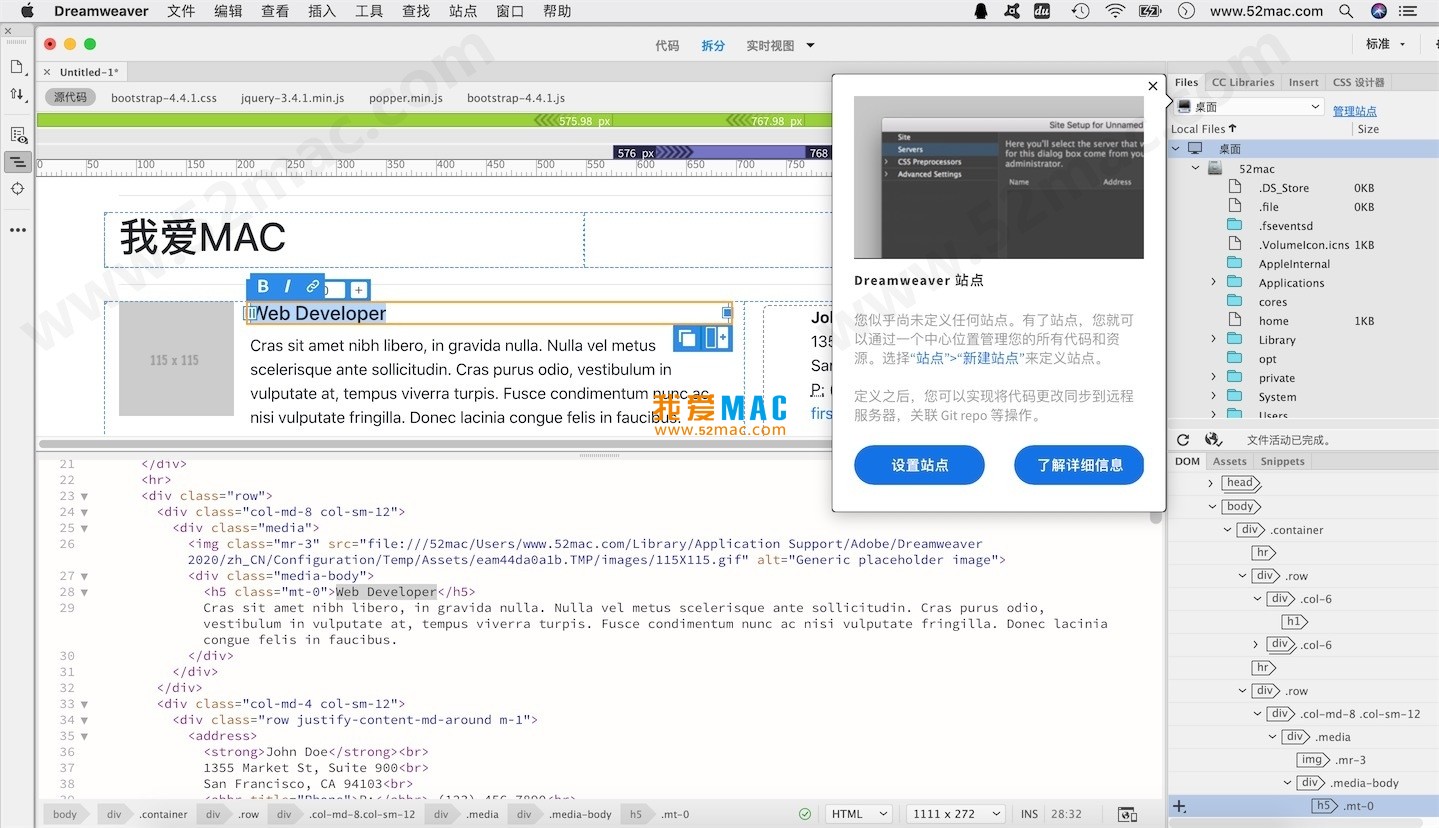Click the plus button beside the class field

coord(358,290)
